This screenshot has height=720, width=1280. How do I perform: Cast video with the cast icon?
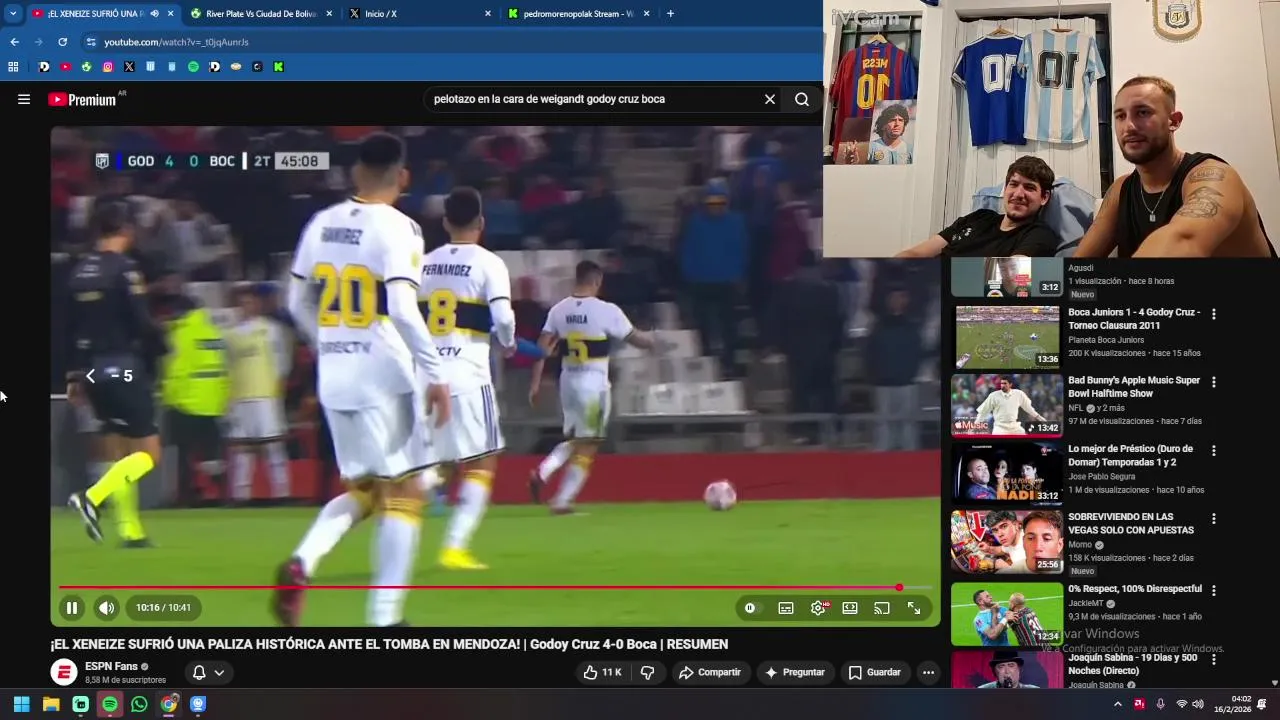(x=882, y=608)
